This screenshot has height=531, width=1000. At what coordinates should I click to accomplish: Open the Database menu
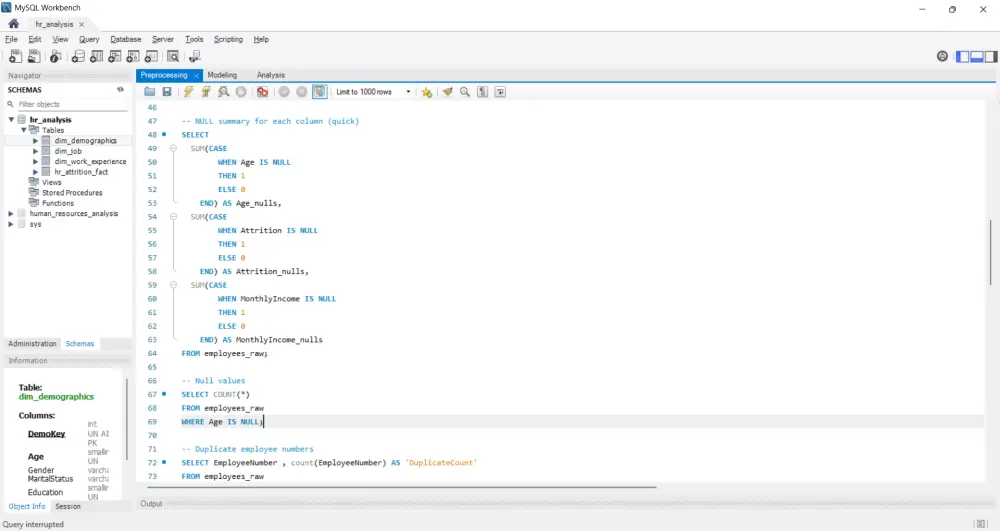tap(126, 39)
